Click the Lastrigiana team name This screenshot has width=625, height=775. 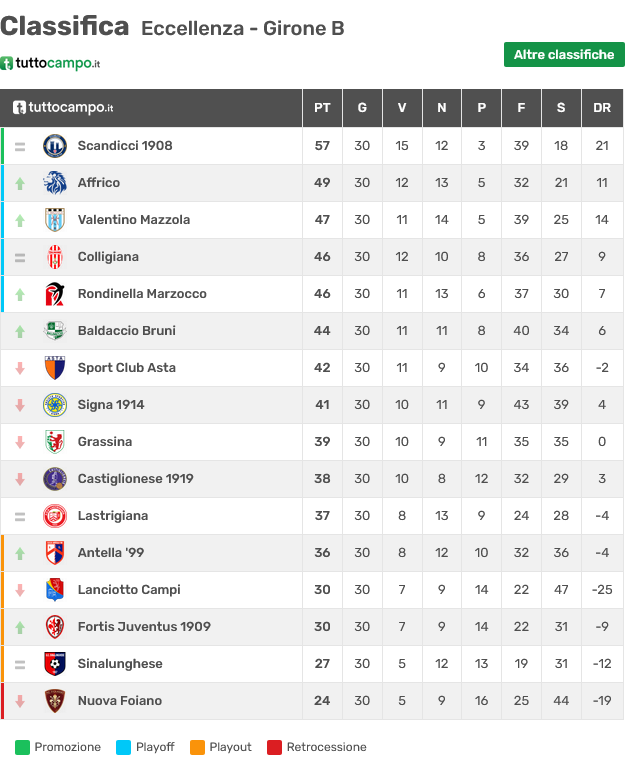(113, 516)
